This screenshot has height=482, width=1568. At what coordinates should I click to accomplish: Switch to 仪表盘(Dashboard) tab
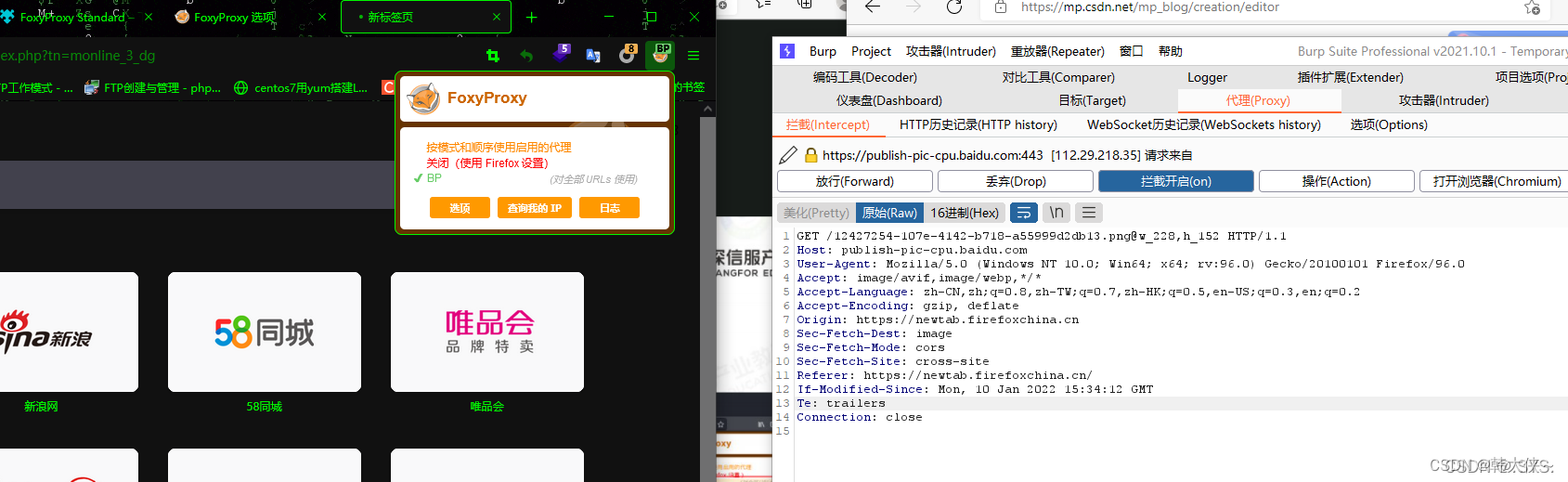point(889,100)
